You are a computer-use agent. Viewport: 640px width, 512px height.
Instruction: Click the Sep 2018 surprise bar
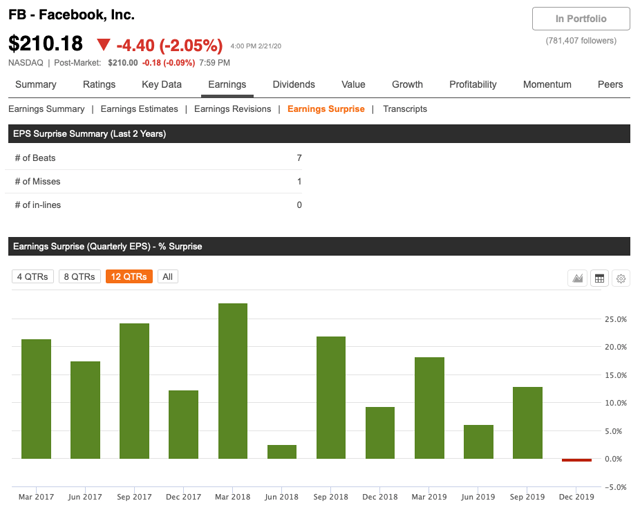[x=331, y=398]
